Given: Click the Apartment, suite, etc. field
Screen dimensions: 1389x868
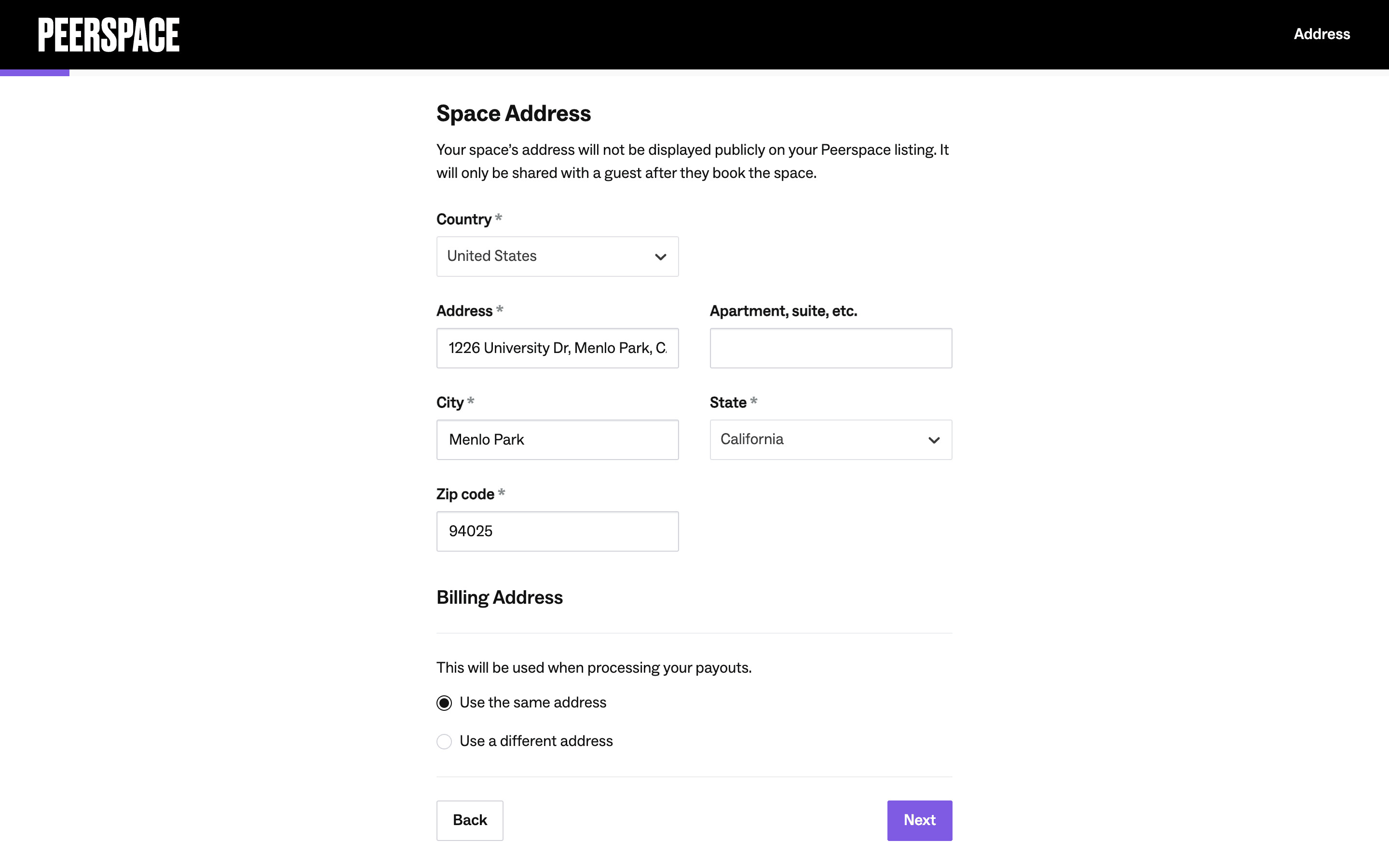Looking at the screenshot, I should (831, 349).
